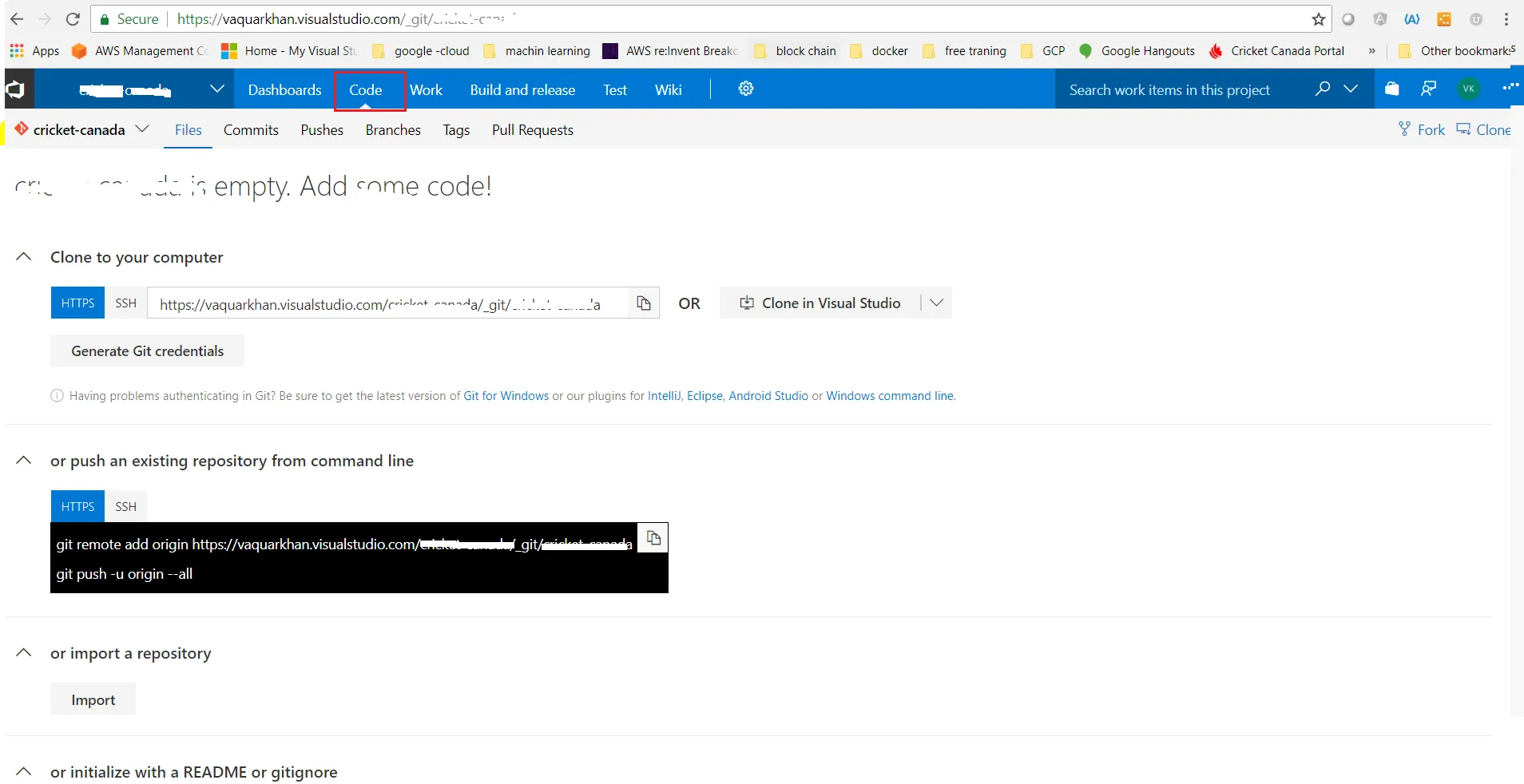Select SSH under Clone to your computer
This screenshot has height=784, width=1524.
click(125, 303)
